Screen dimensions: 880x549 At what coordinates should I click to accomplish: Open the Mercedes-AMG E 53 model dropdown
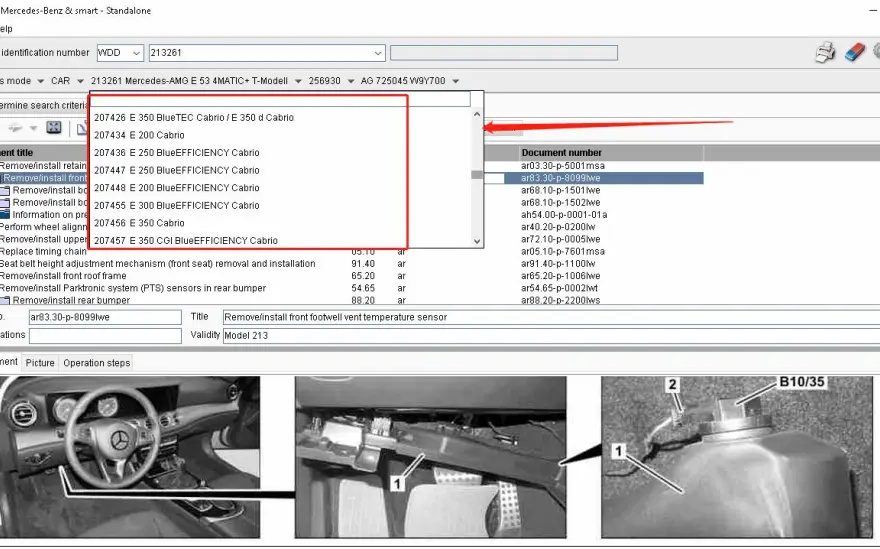click(298, 81)
